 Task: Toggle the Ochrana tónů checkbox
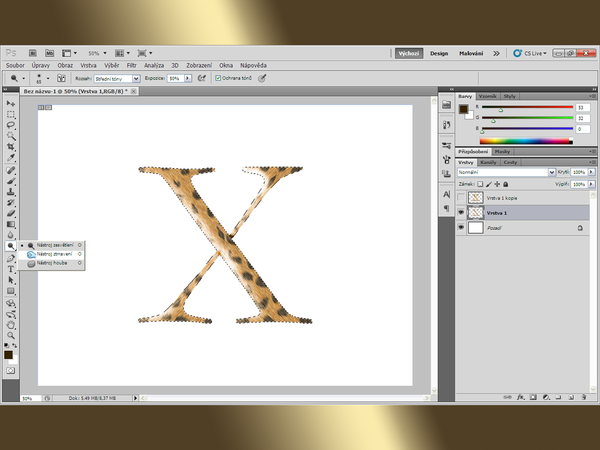click(218, 77)
